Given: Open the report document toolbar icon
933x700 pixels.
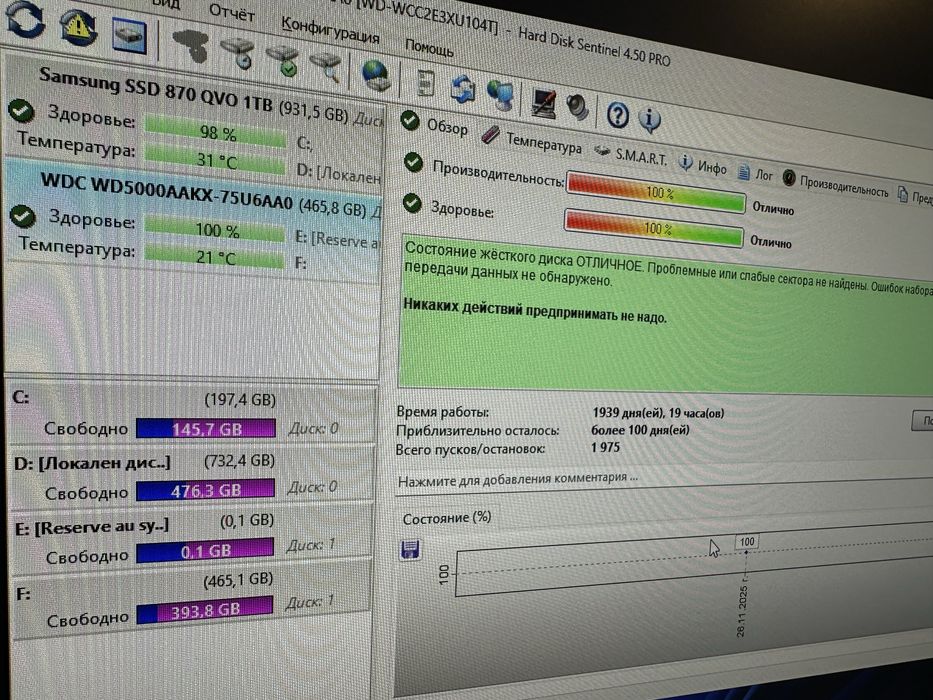Looking at the screenshot, I should pyautogui.click(x=425, y=83).
